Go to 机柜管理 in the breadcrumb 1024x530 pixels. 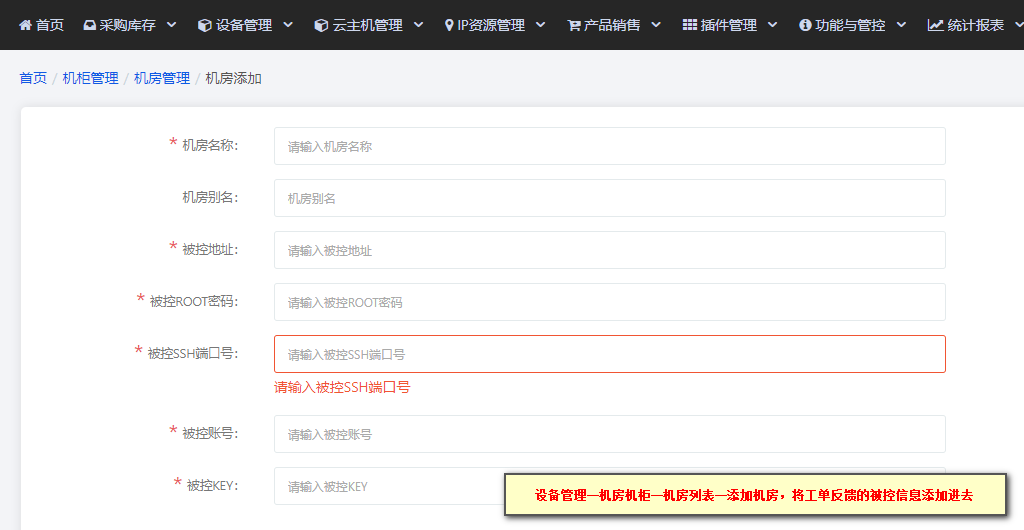tap(90, 78)
